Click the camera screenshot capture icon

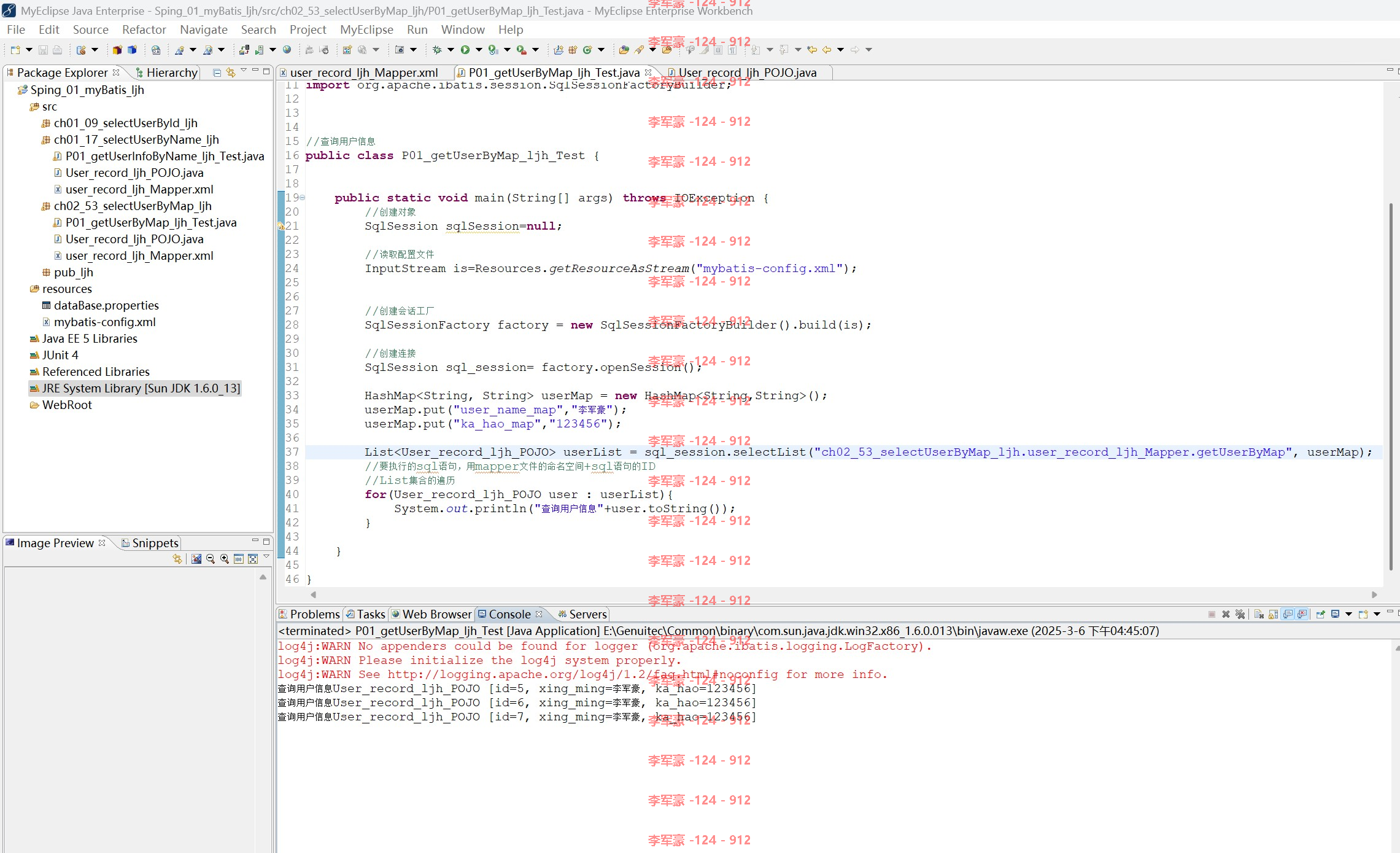(x=400, y=50)
